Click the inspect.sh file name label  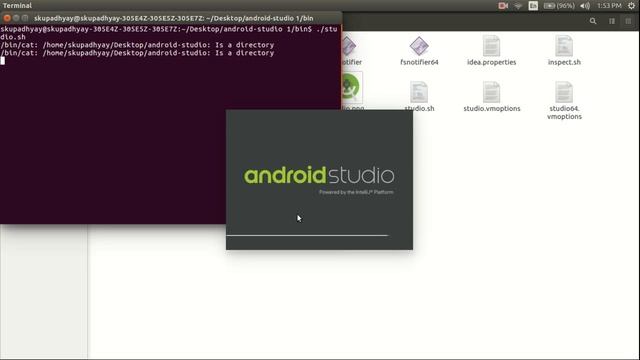point(564,62)
